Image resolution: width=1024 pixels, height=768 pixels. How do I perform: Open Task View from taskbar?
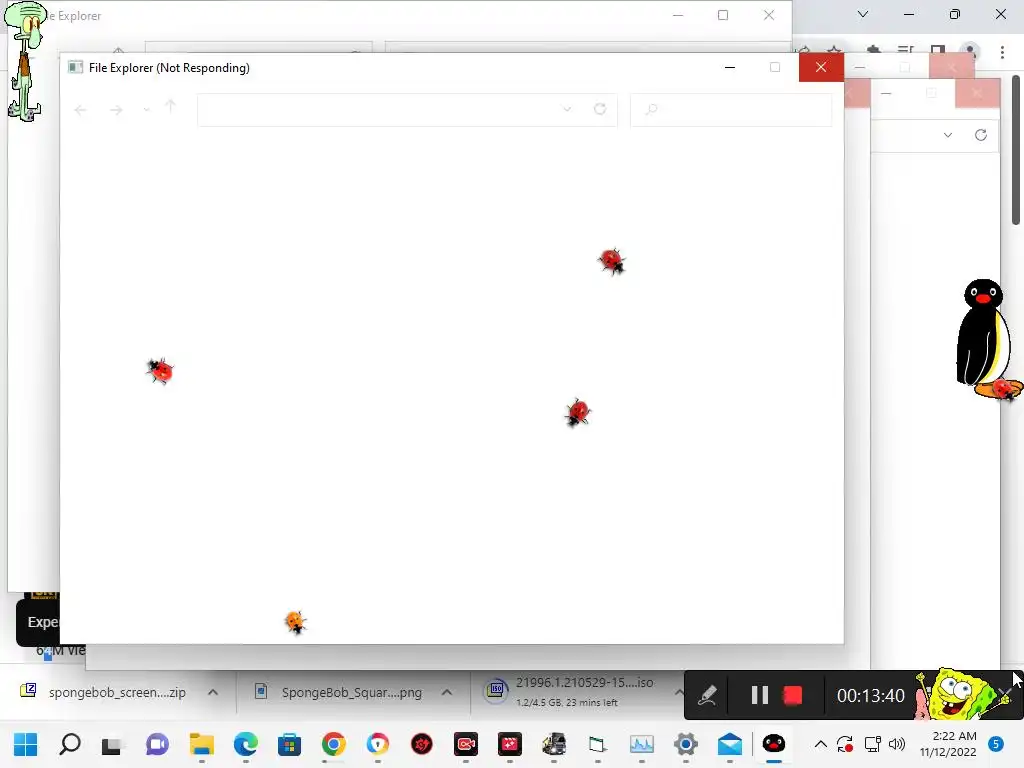point(112,744)
